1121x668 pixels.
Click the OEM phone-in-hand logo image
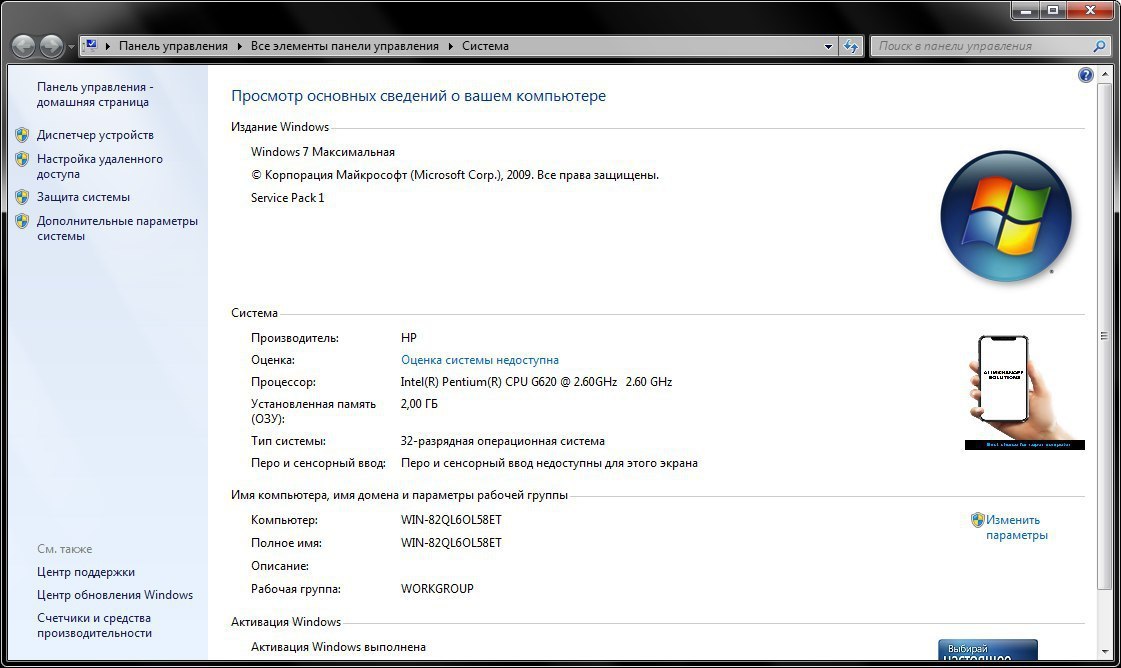1024,393
